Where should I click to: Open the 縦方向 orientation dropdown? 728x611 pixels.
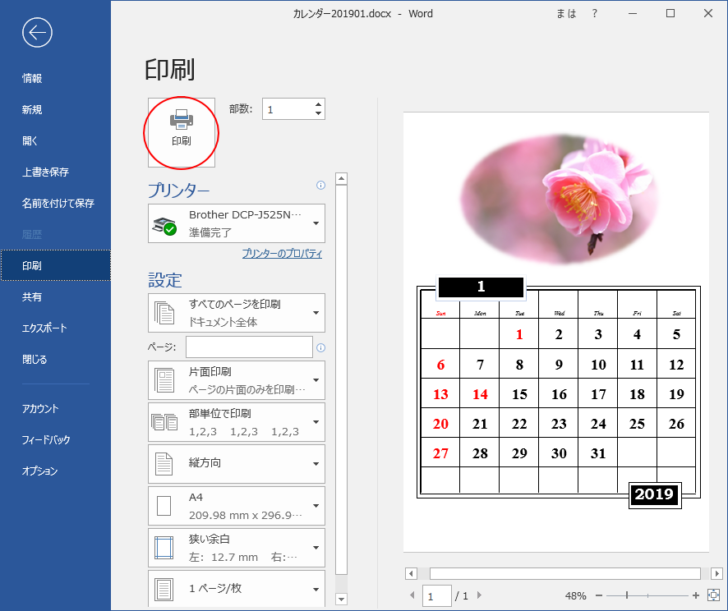pos(236,464)
